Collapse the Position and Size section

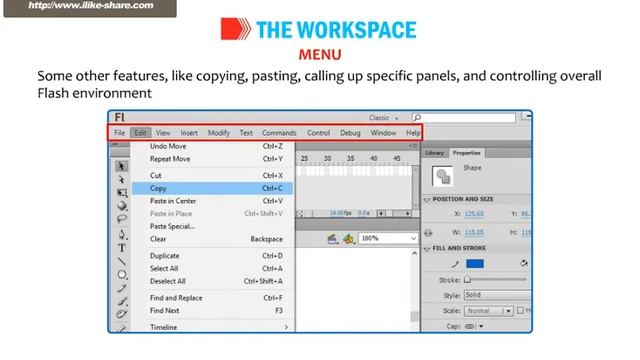point(427,200)
